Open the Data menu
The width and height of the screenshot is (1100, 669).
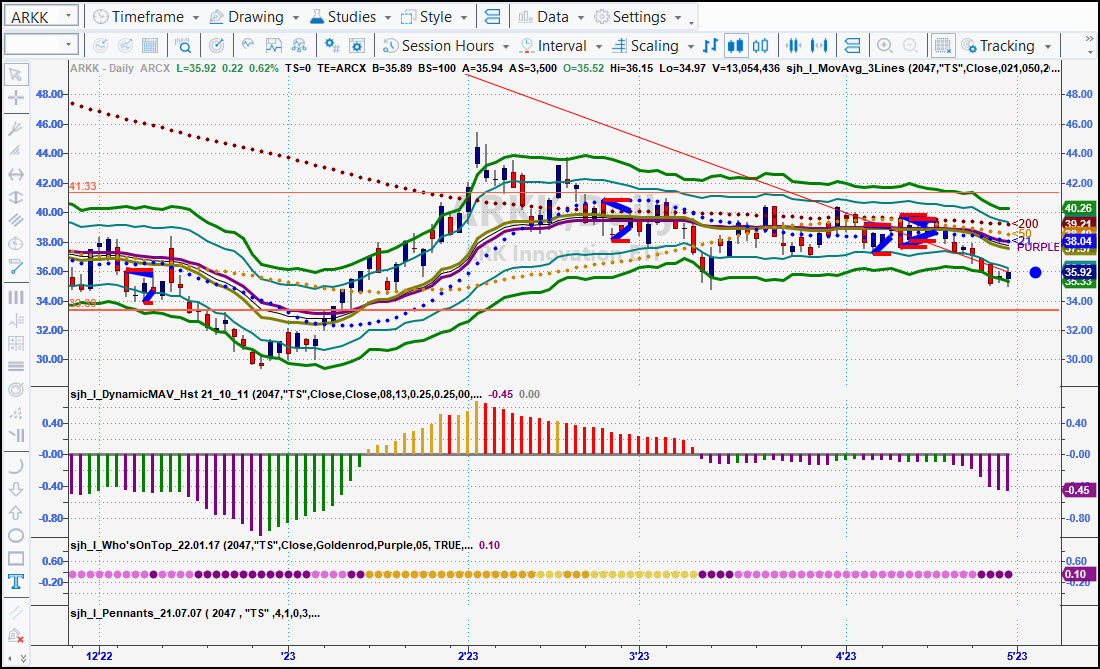coord(544,17)
